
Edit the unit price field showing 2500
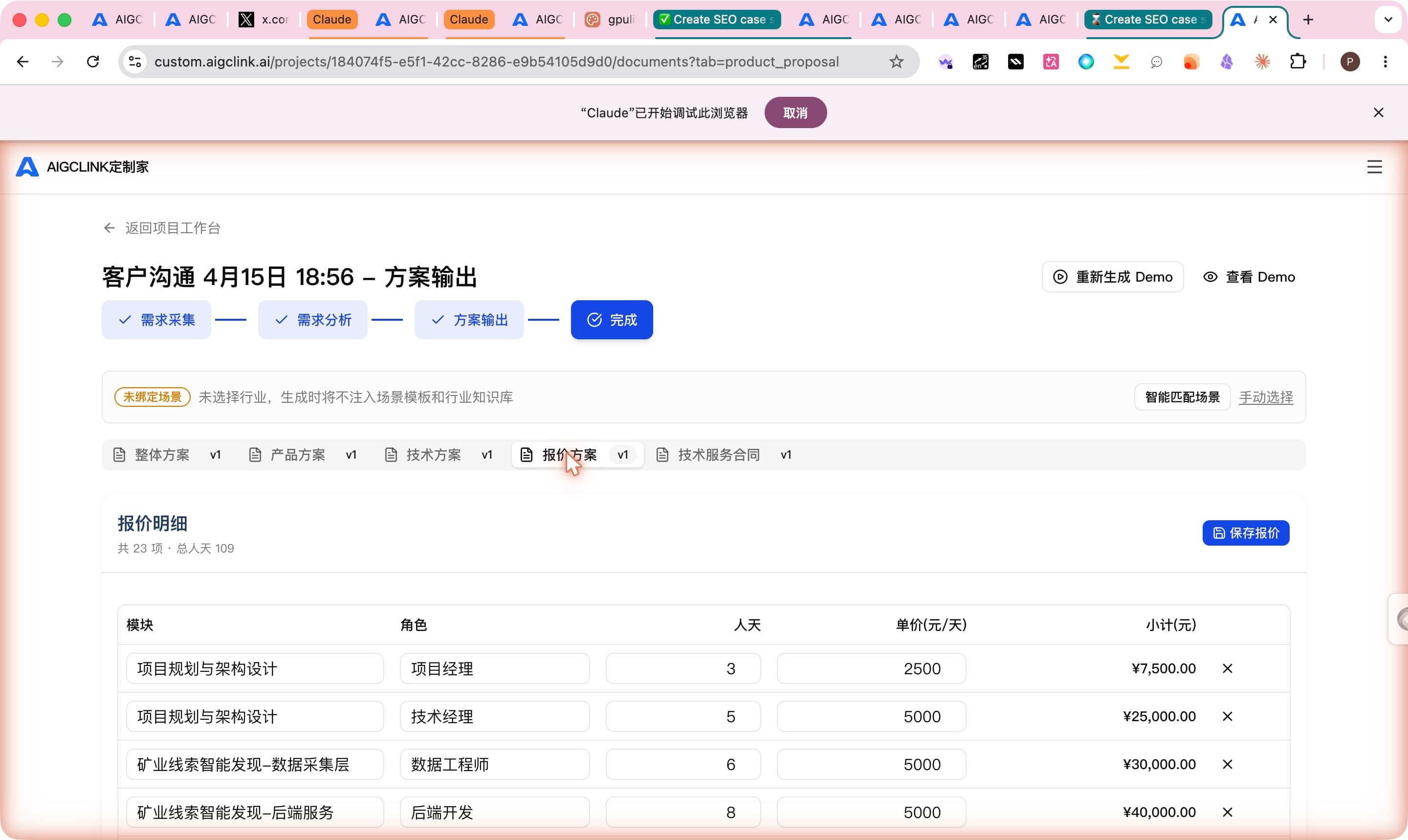(x=871, y=668)
